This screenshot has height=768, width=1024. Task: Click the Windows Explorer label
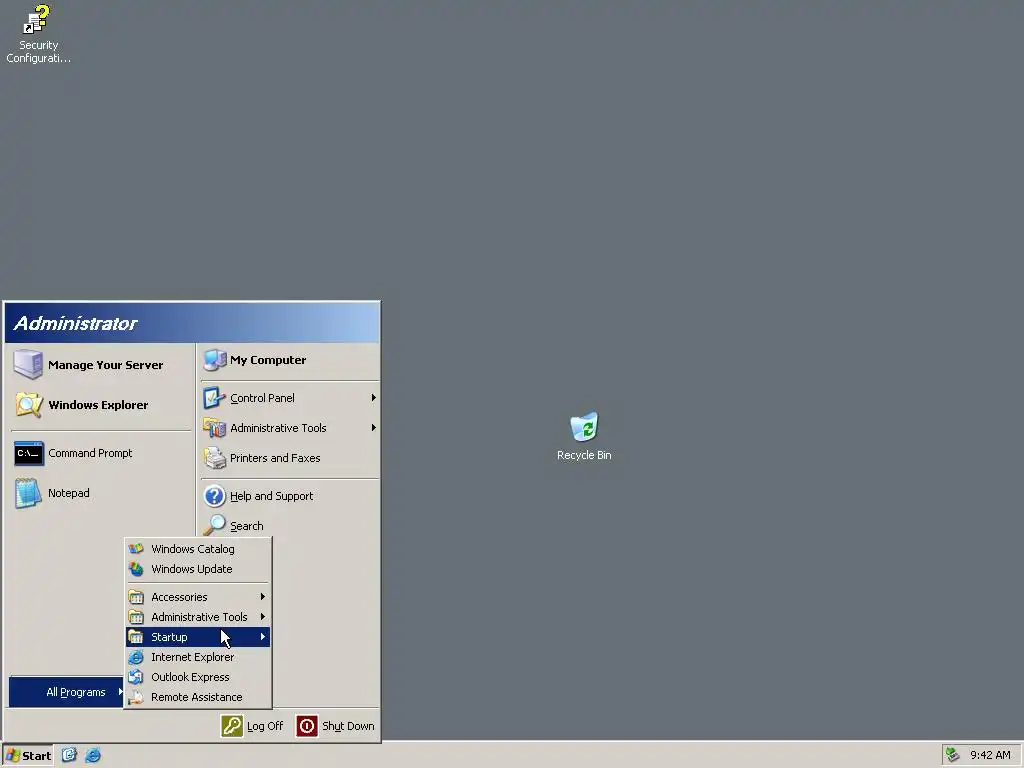98,405
